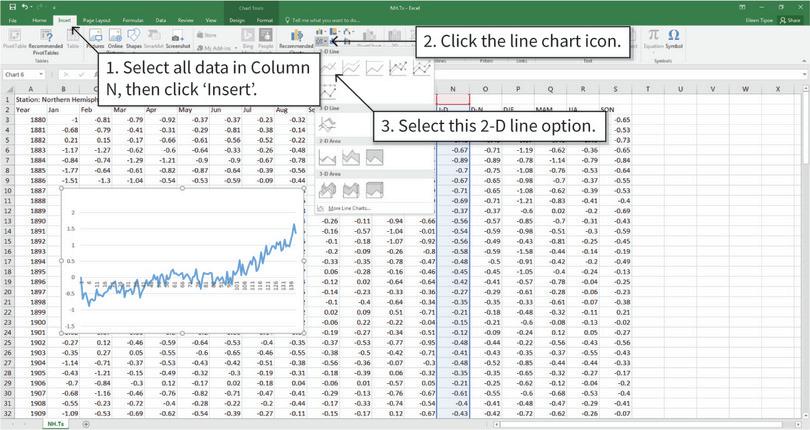The image size is (810, 430).
Task: Select column N header
Action: [x=453, y=88]
